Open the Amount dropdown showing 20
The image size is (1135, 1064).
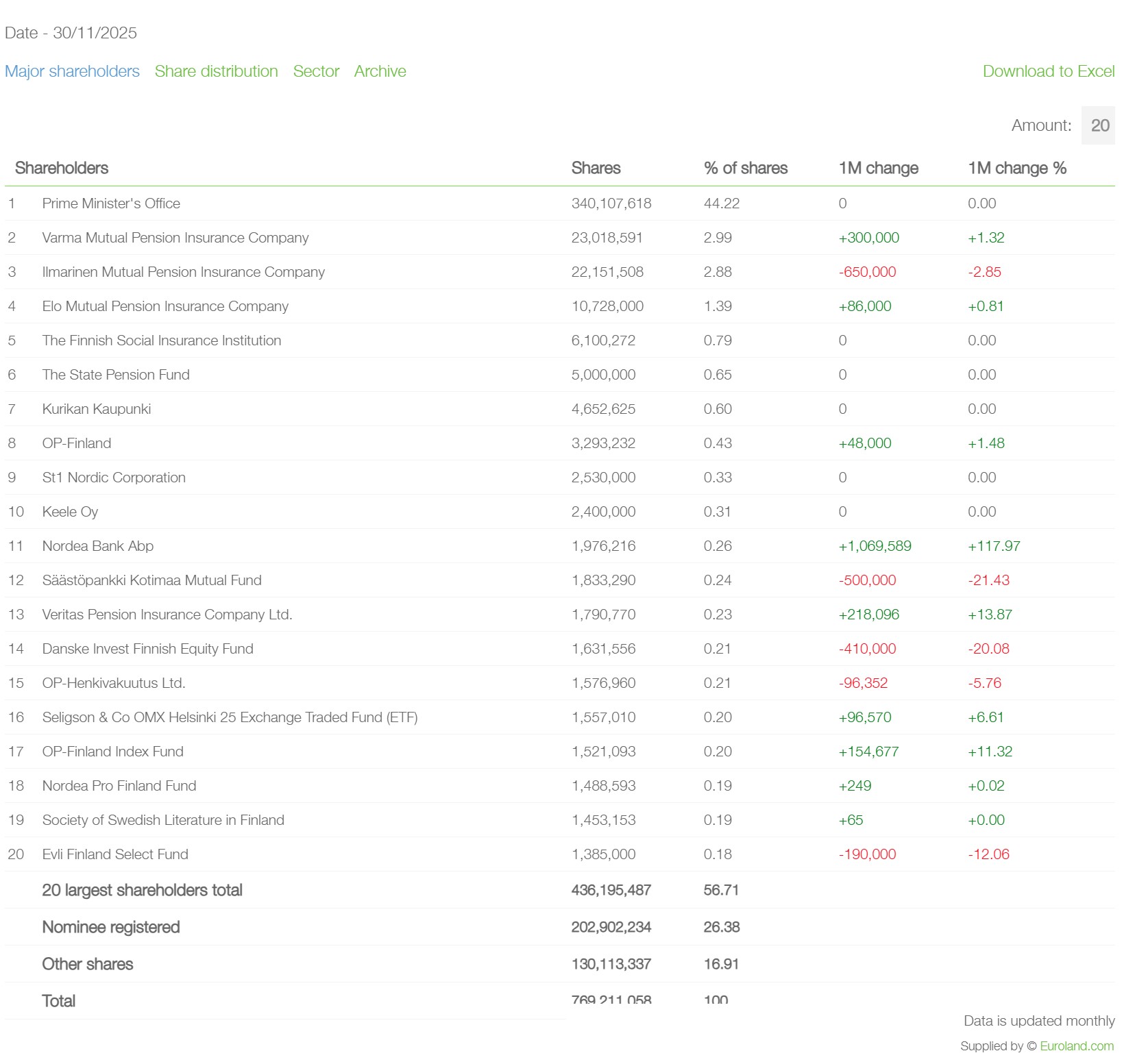1099,125
